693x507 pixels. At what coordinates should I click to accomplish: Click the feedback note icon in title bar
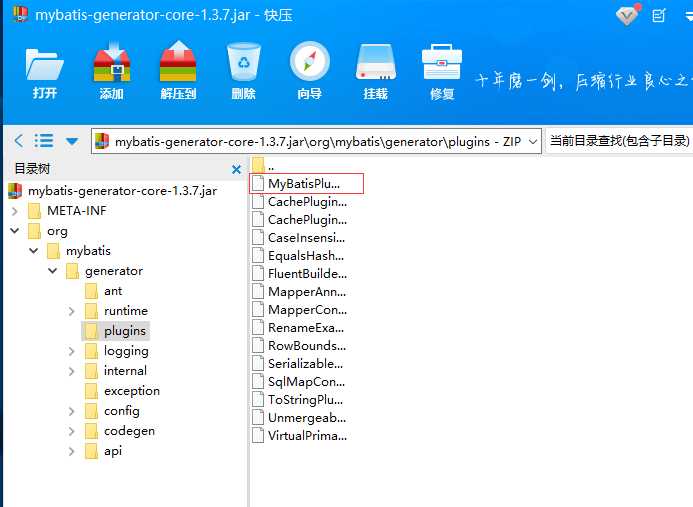[x=659, y=16]
